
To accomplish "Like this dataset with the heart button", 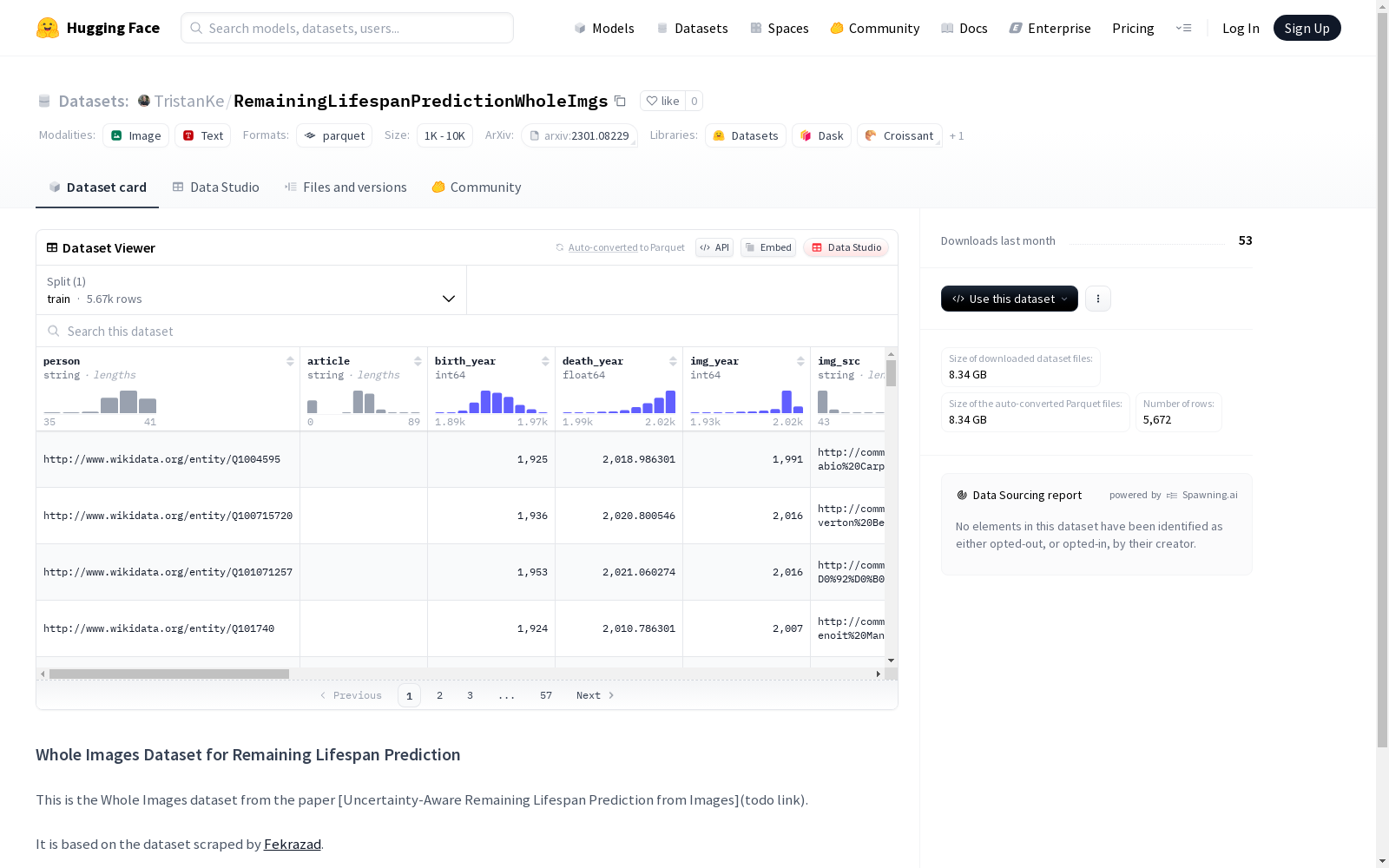I will 662,101.
